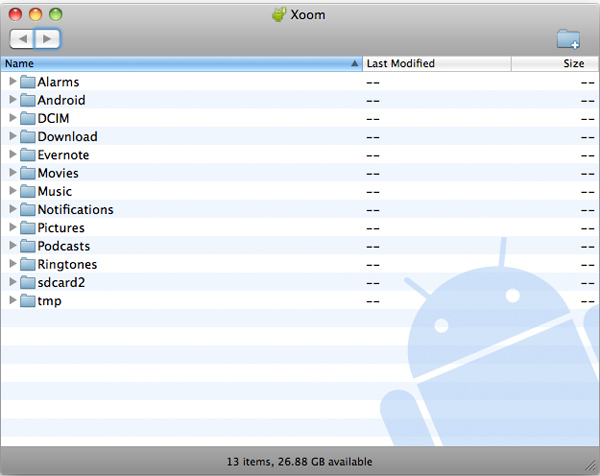The height and width of the screenshot is (476, 600).
Task: Expand the Pictures folder disclosure triangle
Action: coord(13,227)
